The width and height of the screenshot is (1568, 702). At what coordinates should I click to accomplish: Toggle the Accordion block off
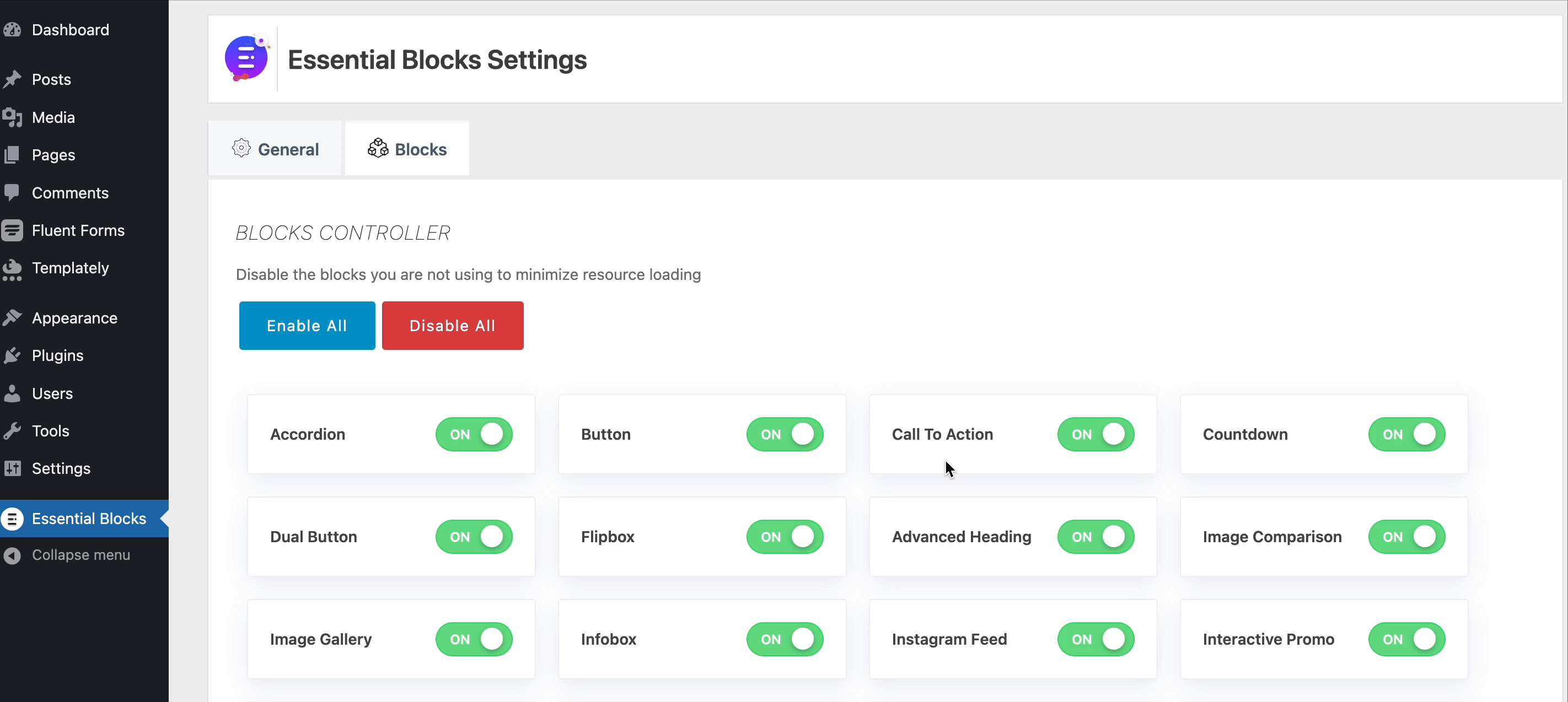point(474,434)
